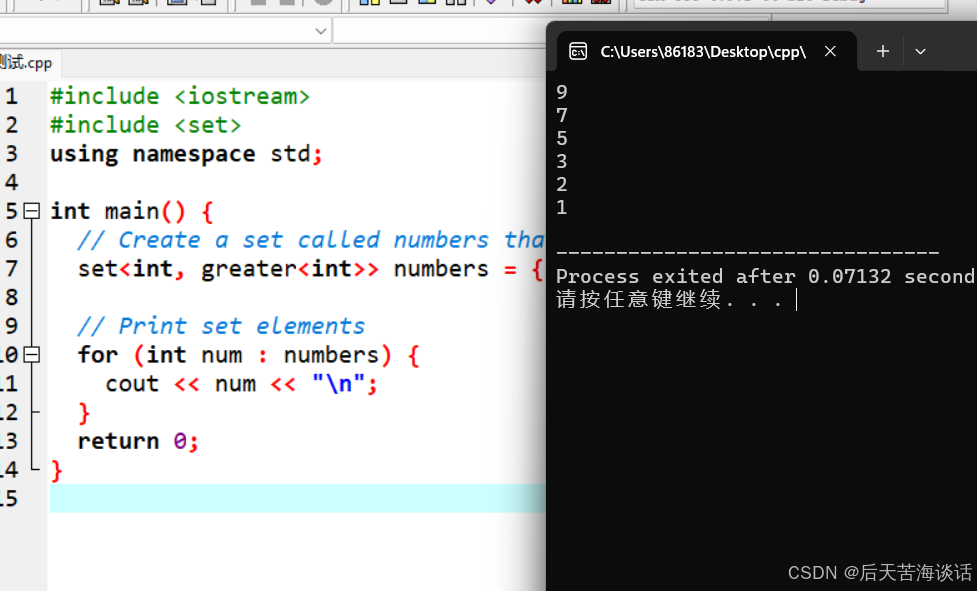Open a new terminal tab with plus
977x591 pixels.
(x=883, y=51)
